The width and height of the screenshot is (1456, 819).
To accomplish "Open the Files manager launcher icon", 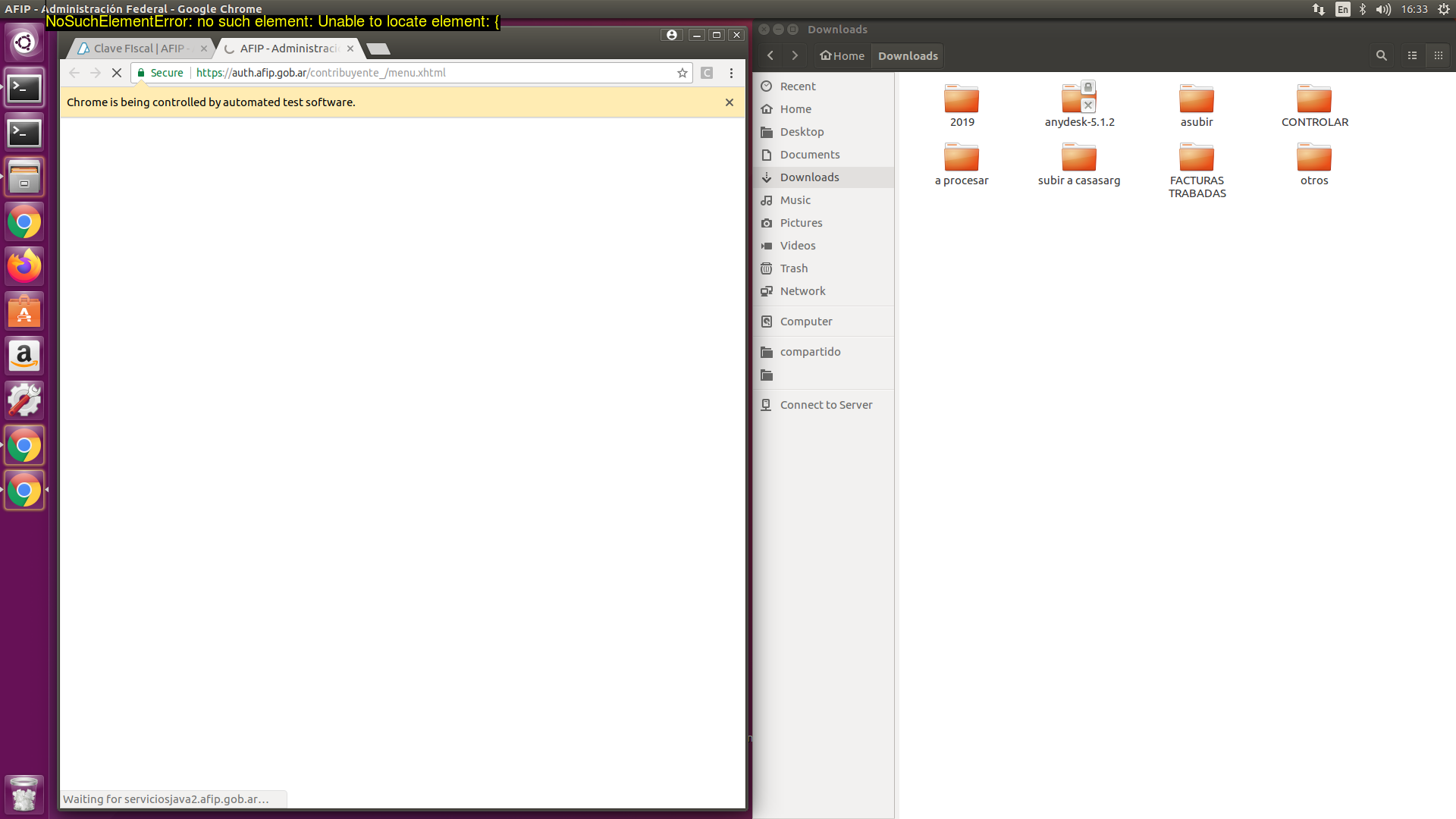I will (x=24, y=177).
